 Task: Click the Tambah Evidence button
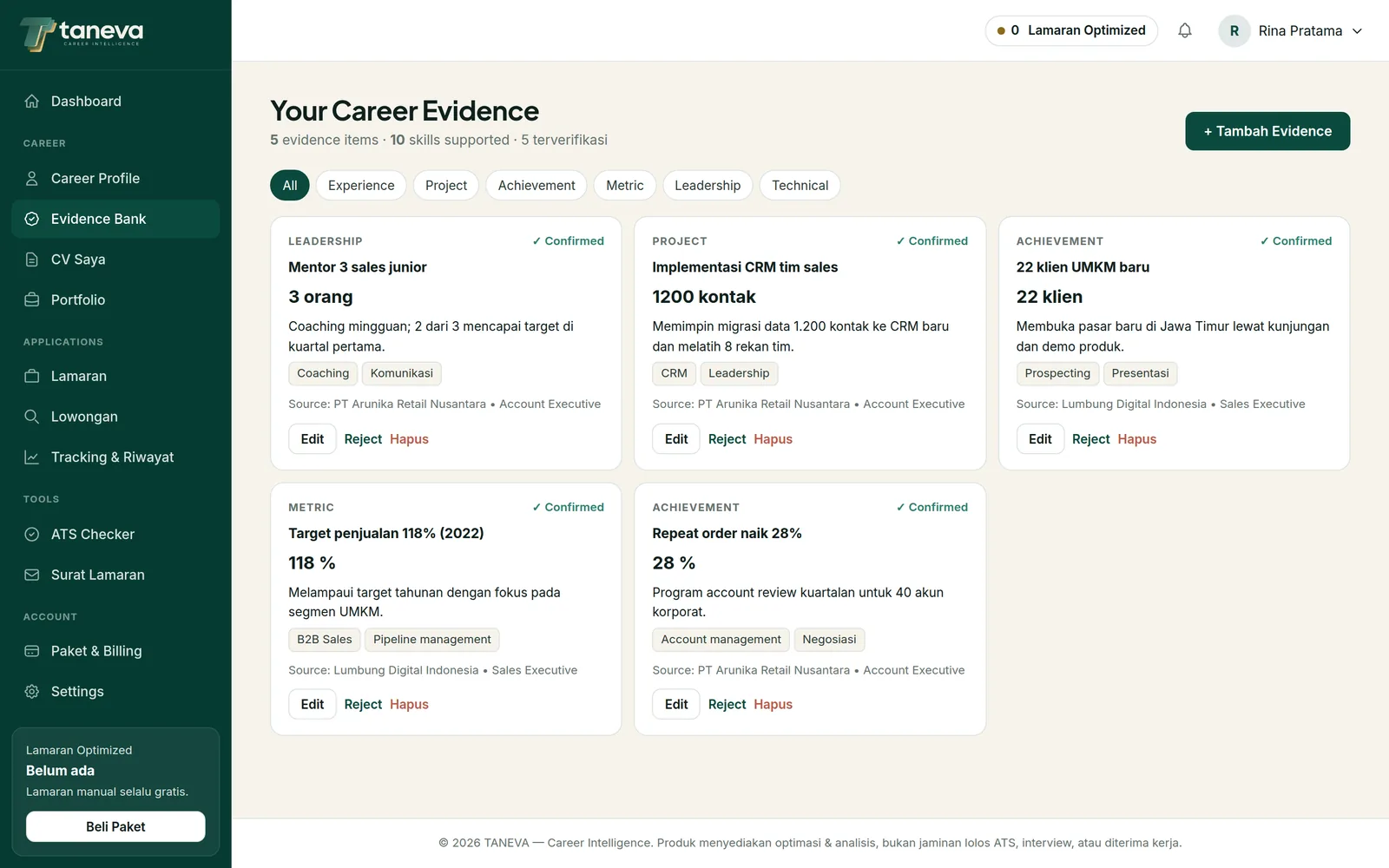[1267, 131]
